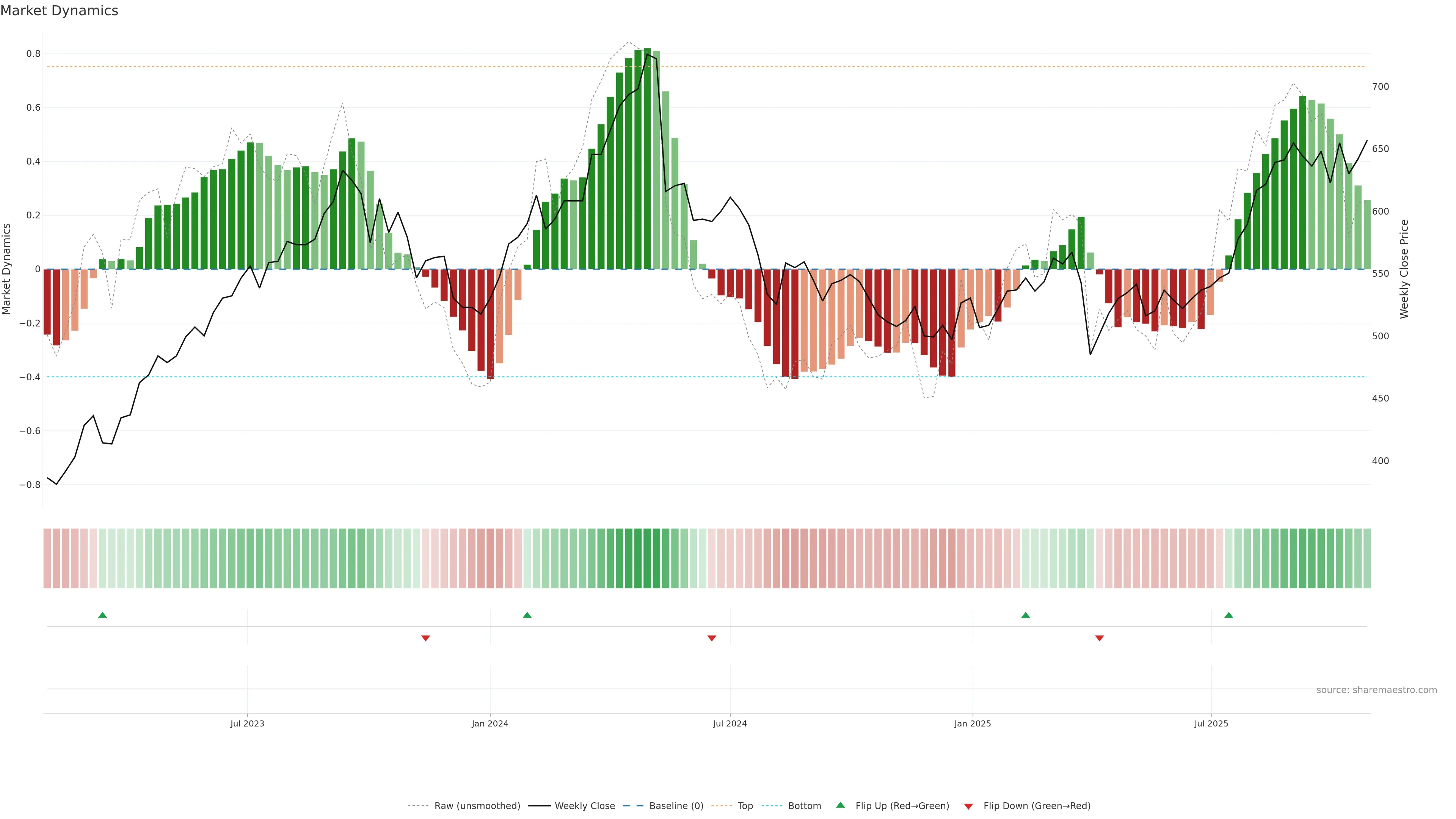Click the first green flip-up marker before Jul 2023
Viewport: 1456px width, 819px height.
[102, 615]
